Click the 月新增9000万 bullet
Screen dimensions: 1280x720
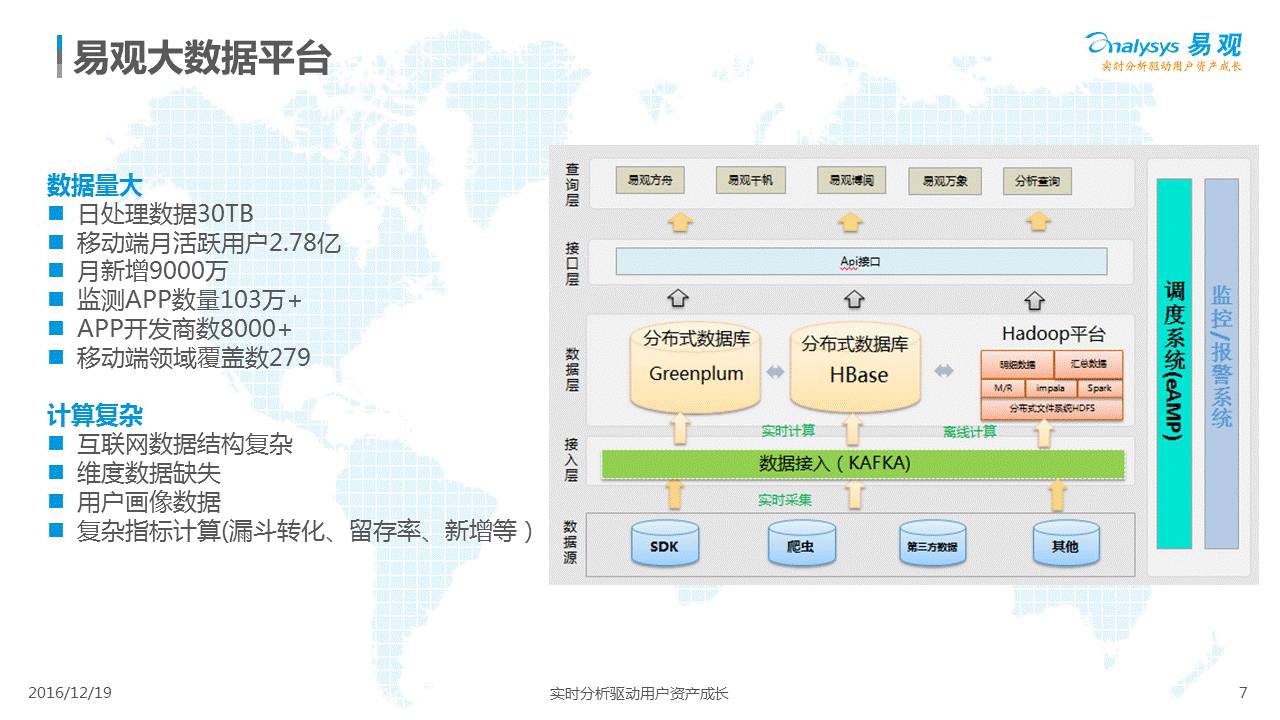152,271
